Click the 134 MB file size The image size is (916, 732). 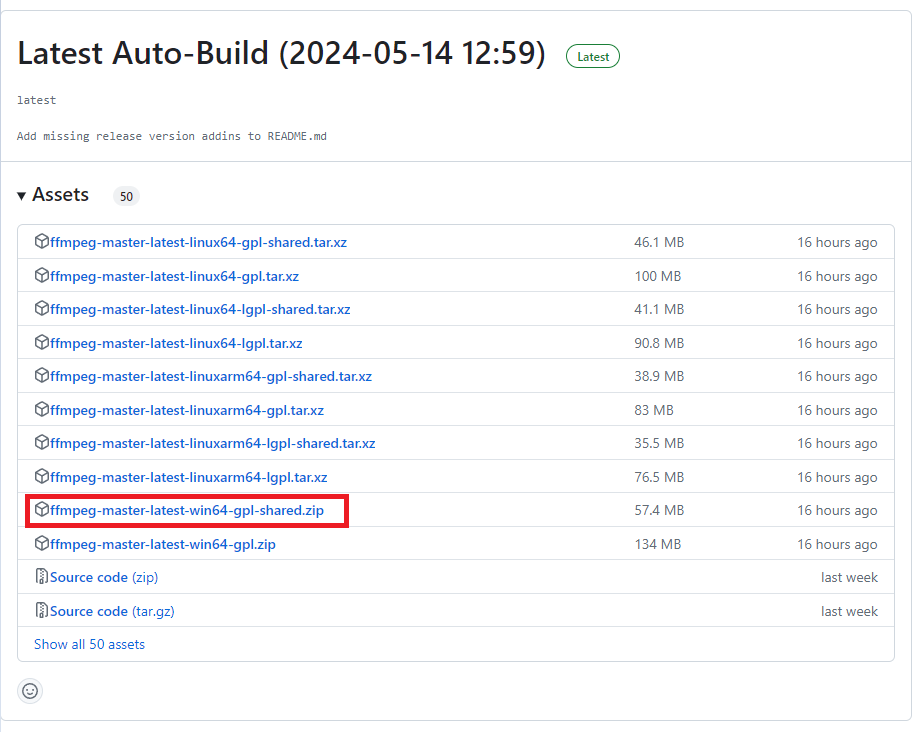(658, 544)
